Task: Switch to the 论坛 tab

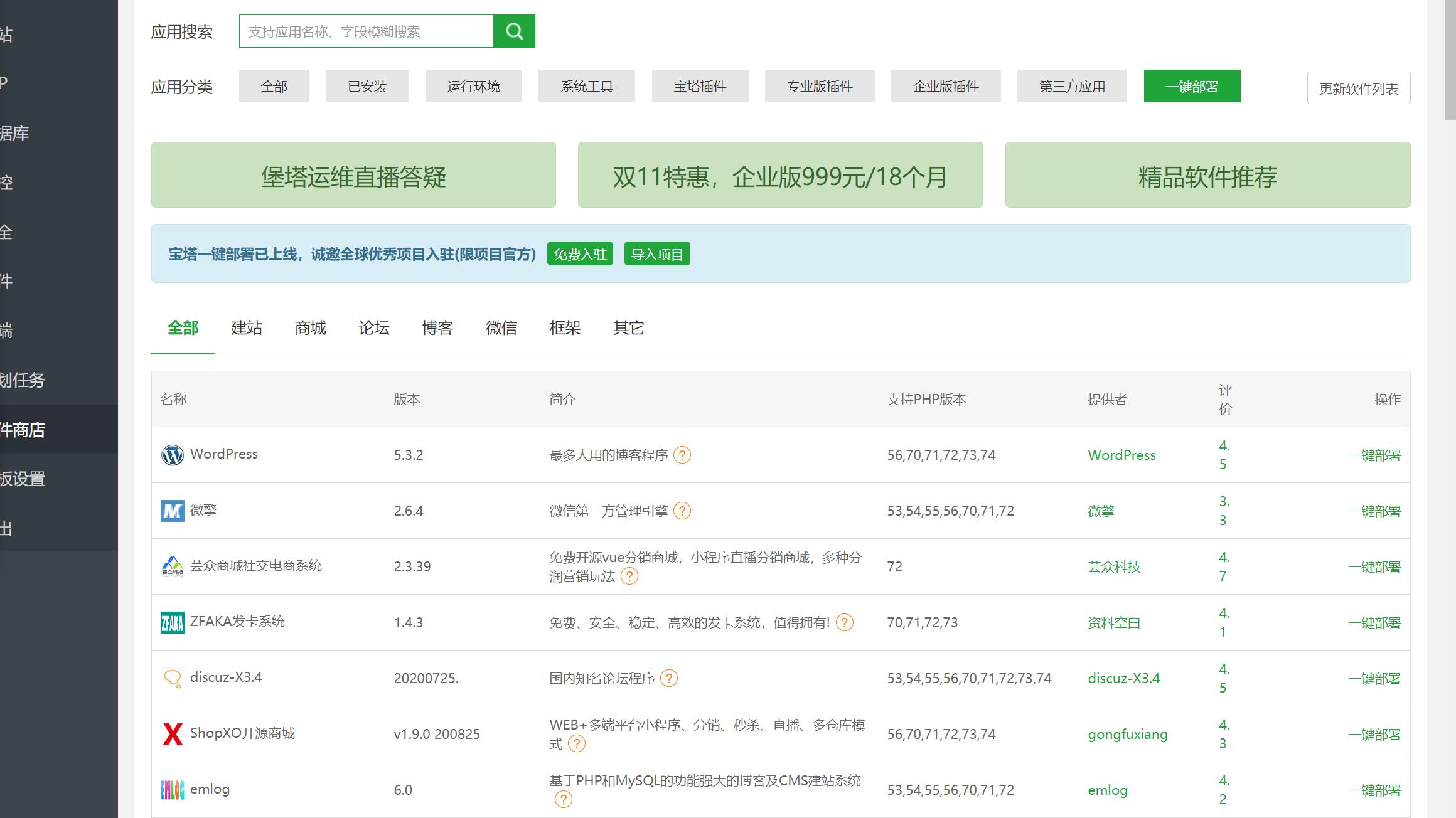Action: coord(374,328)
